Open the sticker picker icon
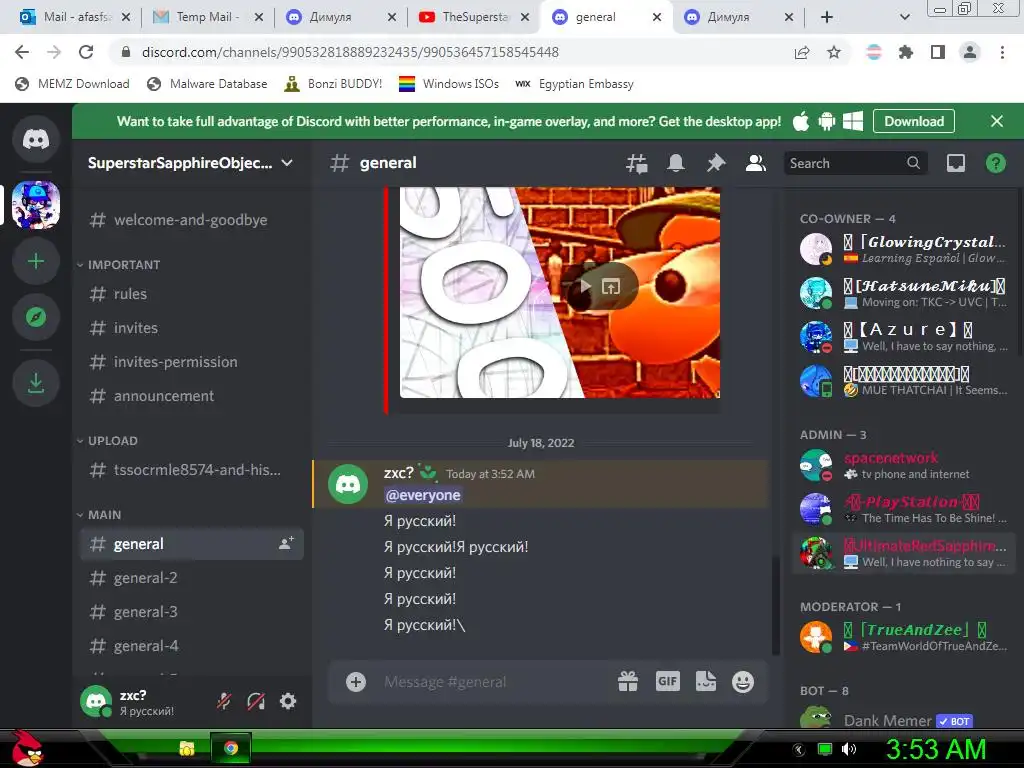Screen dimensions: 1024x768 pyautogui.click(x=705, y=682)
